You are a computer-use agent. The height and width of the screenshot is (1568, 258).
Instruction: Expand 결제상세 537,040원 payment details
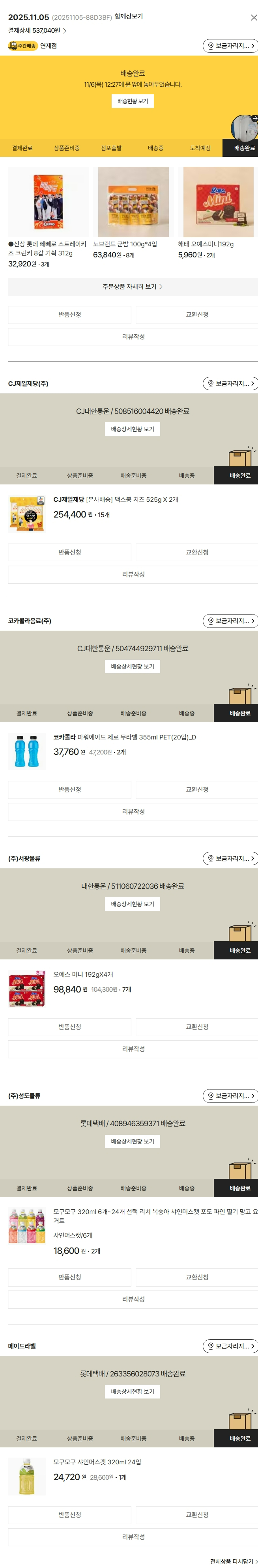(x=37, y=30)
